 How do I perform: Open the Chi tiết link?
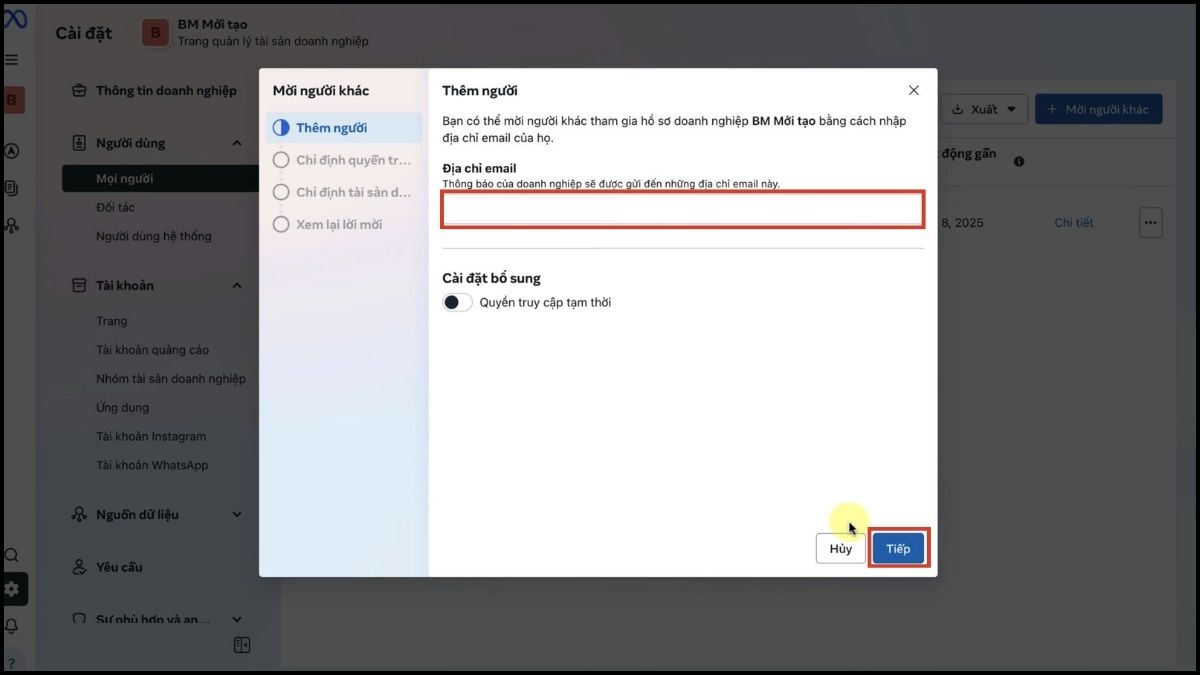1074,223
